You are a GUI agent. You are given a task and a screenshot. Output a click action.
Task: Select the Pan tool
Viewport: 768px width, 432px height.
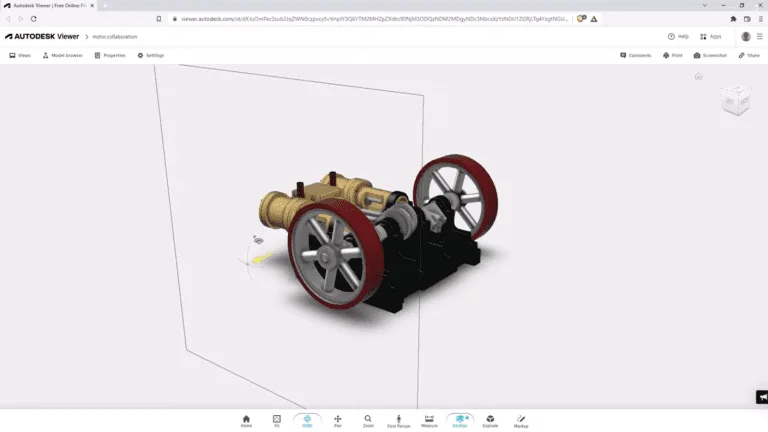coord(338,420)
